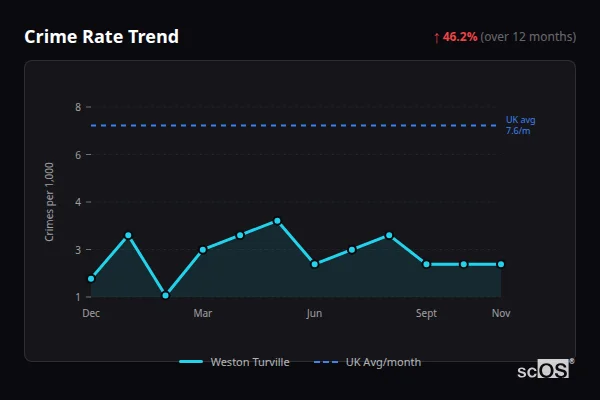
Task: Select the June data point on the line
Action: pos(315,264)
